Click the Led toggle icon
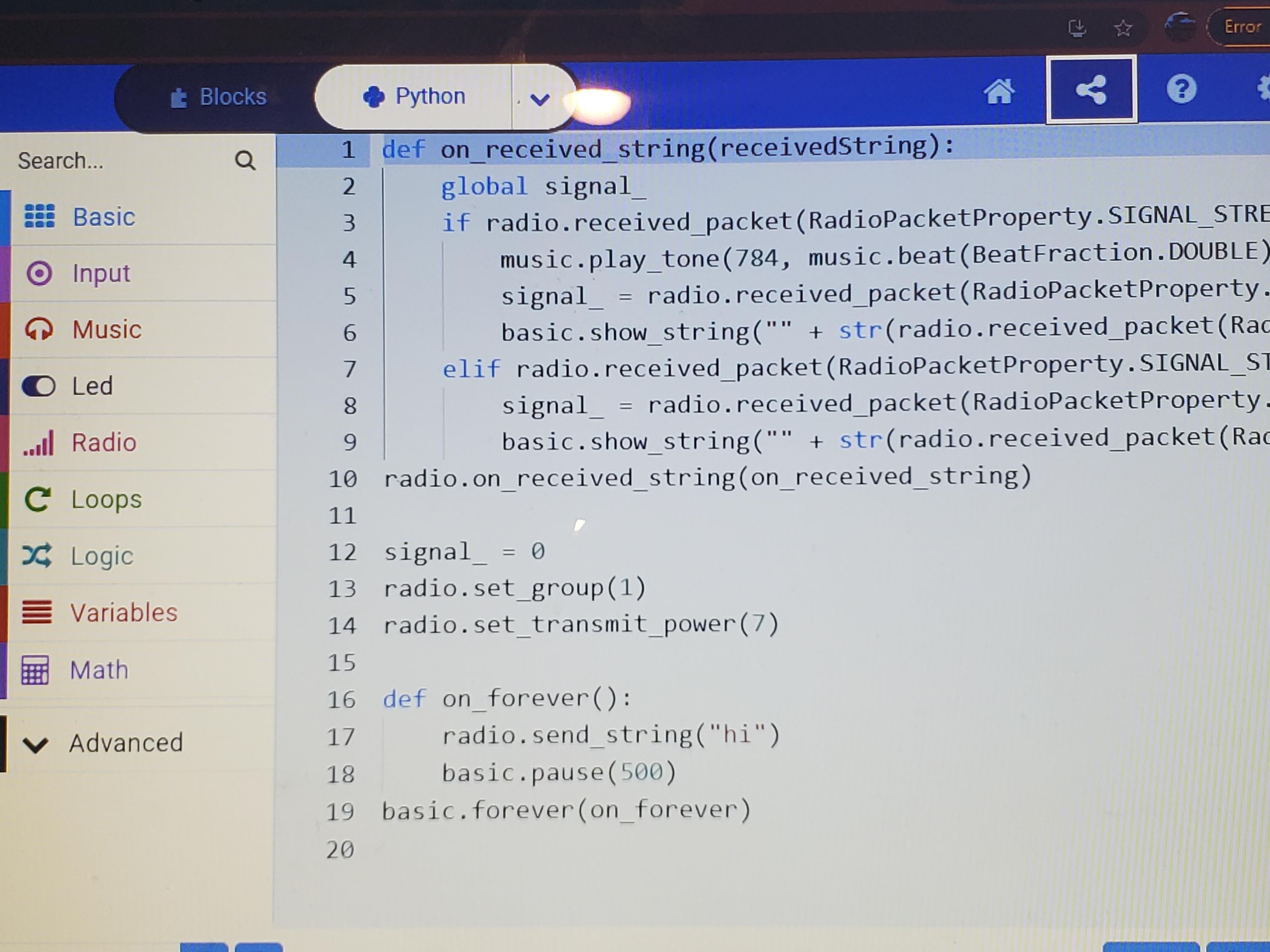 click(x=38, y=386)
